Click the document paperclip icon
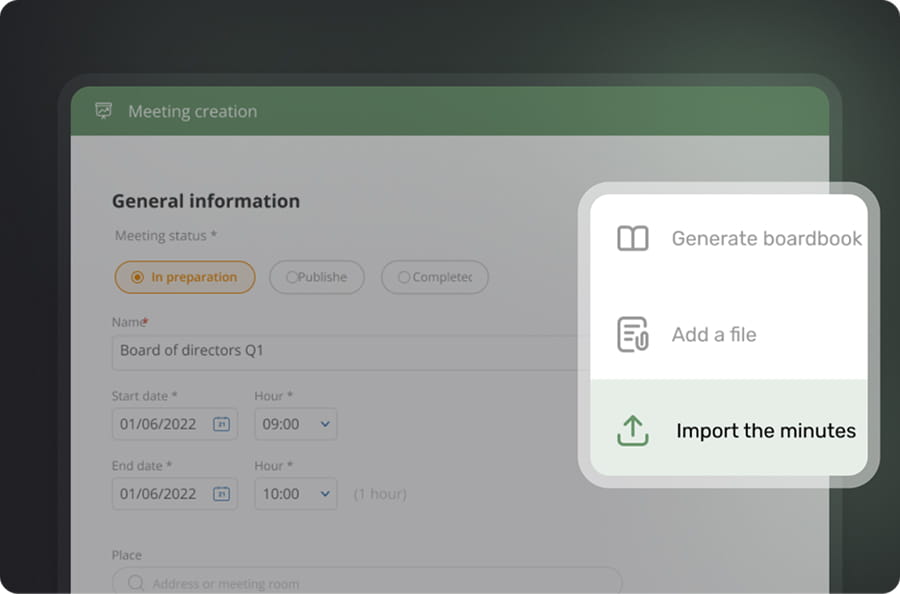900x594 pixels. pos(632,335)
